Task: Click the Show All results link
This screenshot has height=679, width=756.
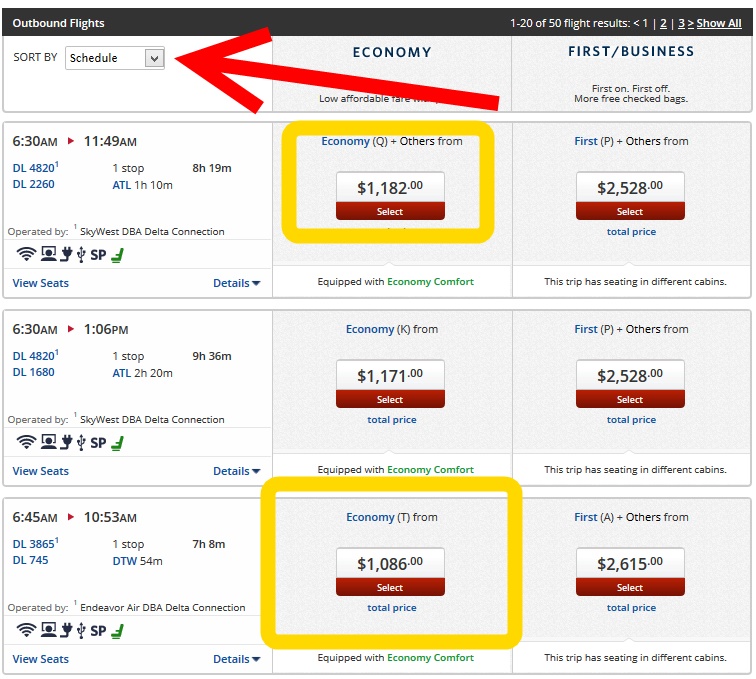Action: [x=719, y=23]
